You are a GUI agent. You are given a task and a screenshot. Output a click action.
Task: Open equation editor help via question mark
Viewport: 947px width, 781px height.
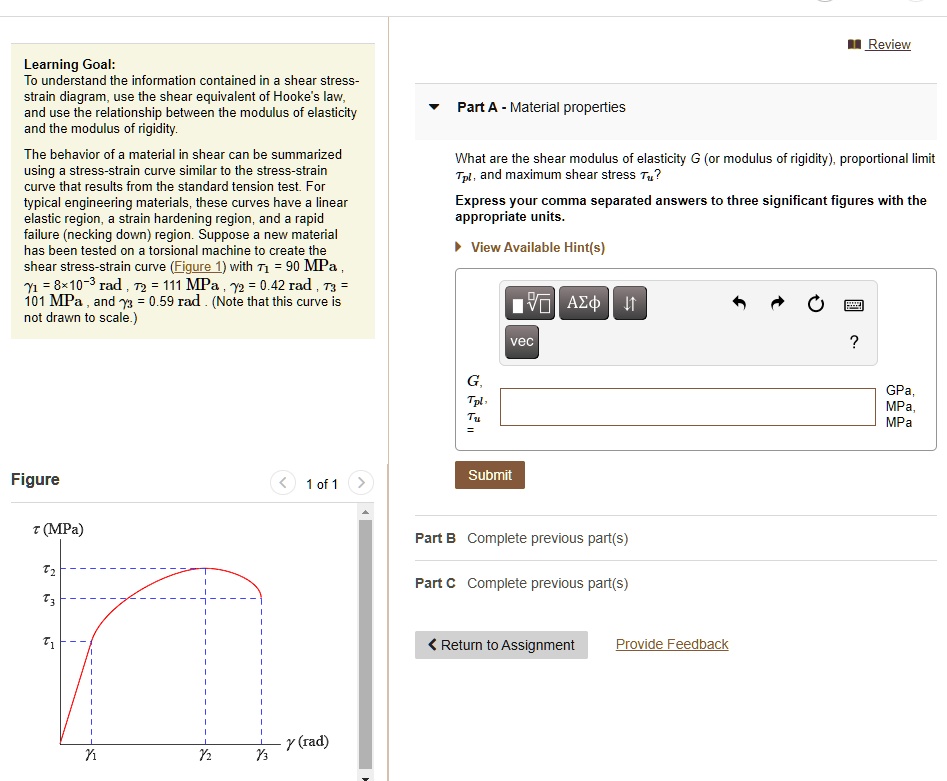click(853, 341)
